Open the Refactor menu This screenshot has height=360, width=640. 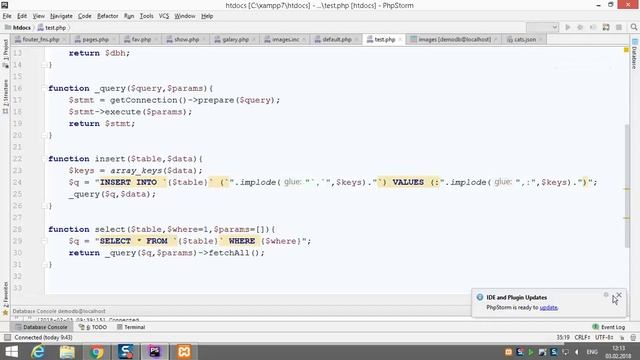point(107,16)
